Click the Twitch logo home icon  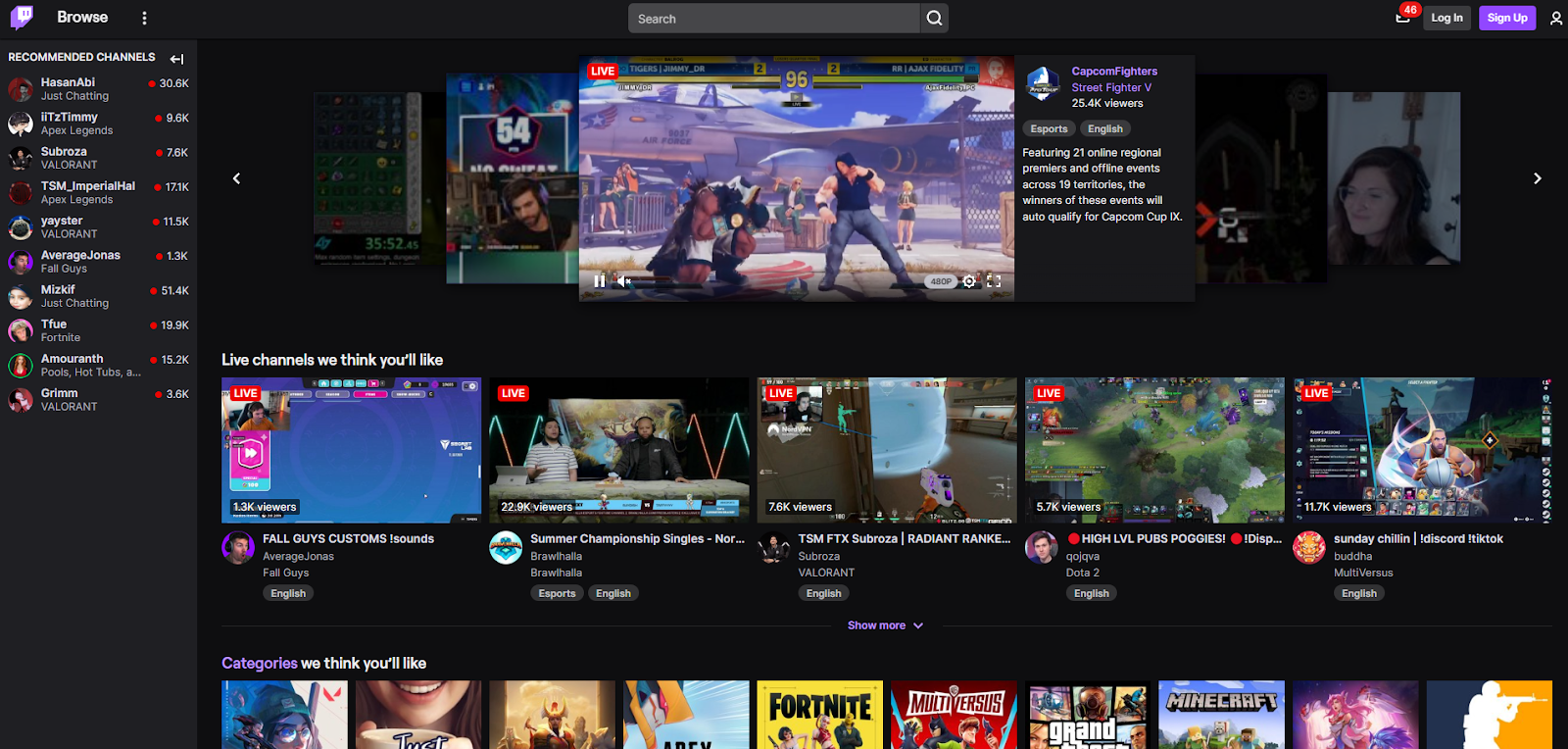pyautogui.click(x=21, y=18)
